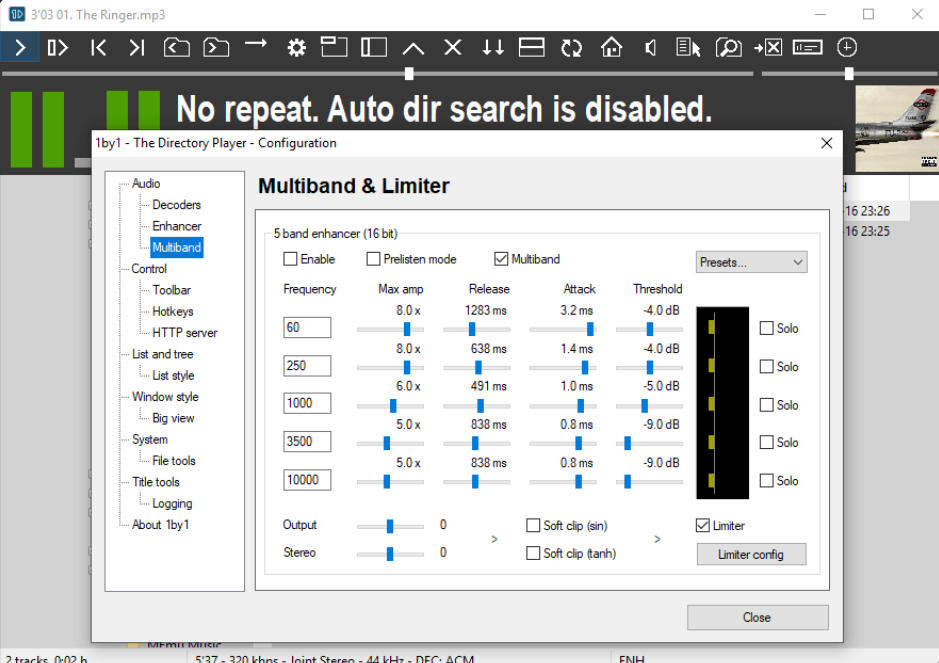Viewport: 939px width, 663px height.
Task: Enable Solo for the 10000 Hz band
Action: (767, 480)
